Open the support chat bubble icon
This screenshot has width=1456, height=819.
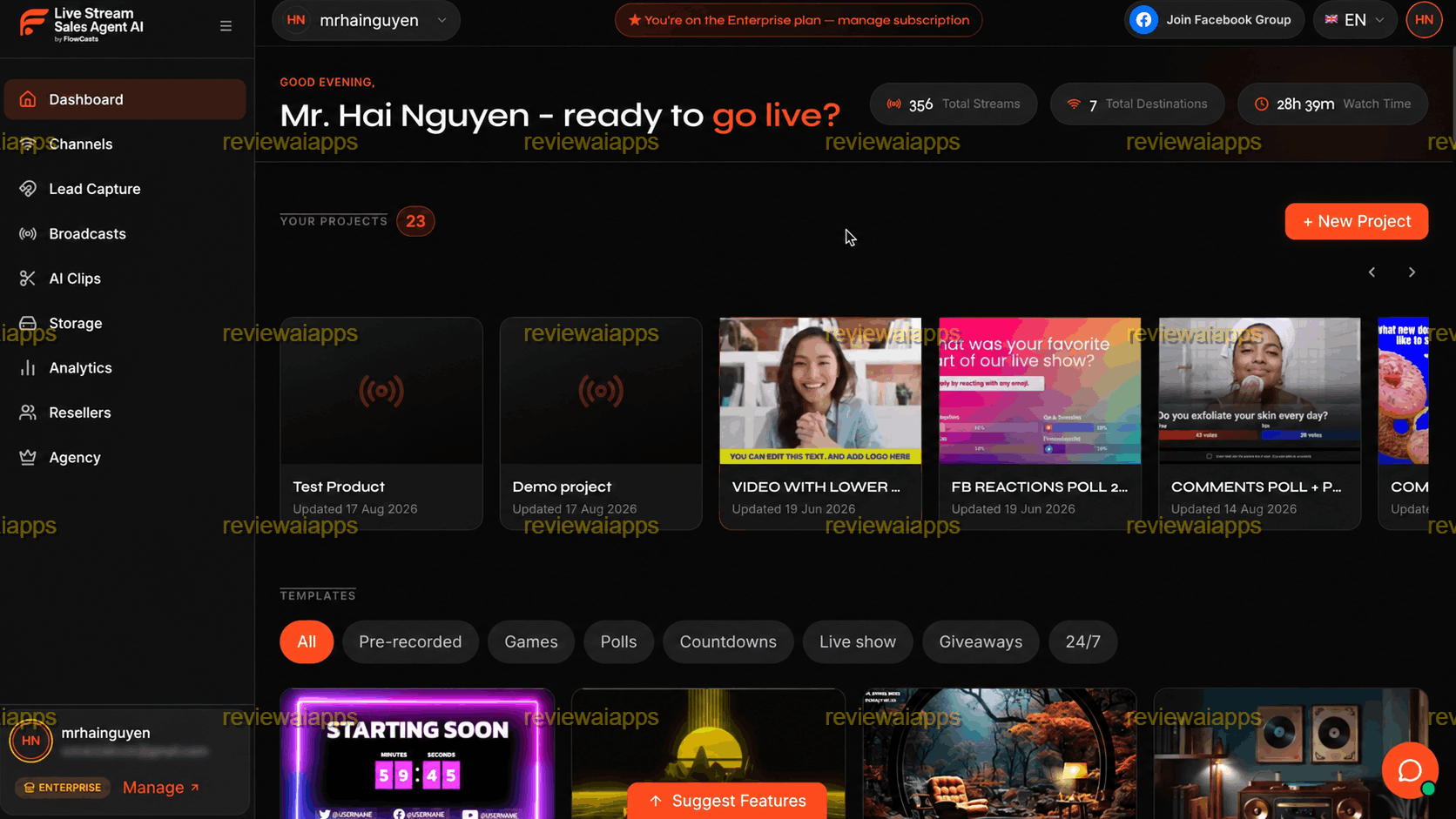tap(1409, 770)
